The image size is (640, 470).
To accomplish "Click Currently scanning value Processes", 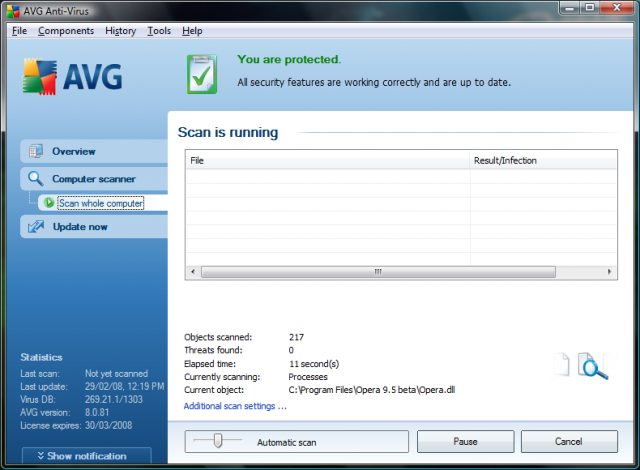I will click(308, 377).
